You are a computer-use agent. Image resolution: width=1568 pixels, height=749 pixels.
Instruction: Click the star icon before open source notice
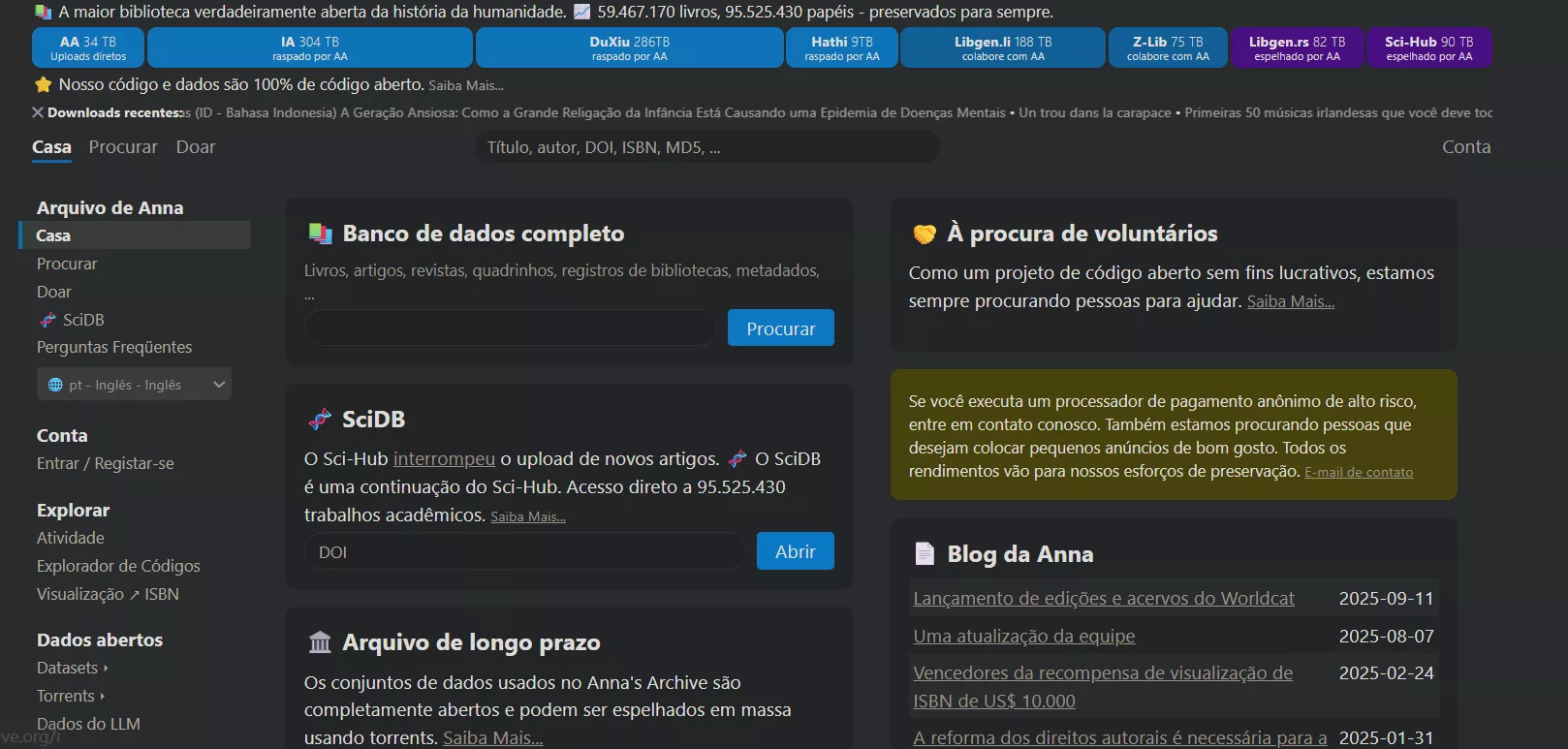pyautogui.click(x=43, y=84)
